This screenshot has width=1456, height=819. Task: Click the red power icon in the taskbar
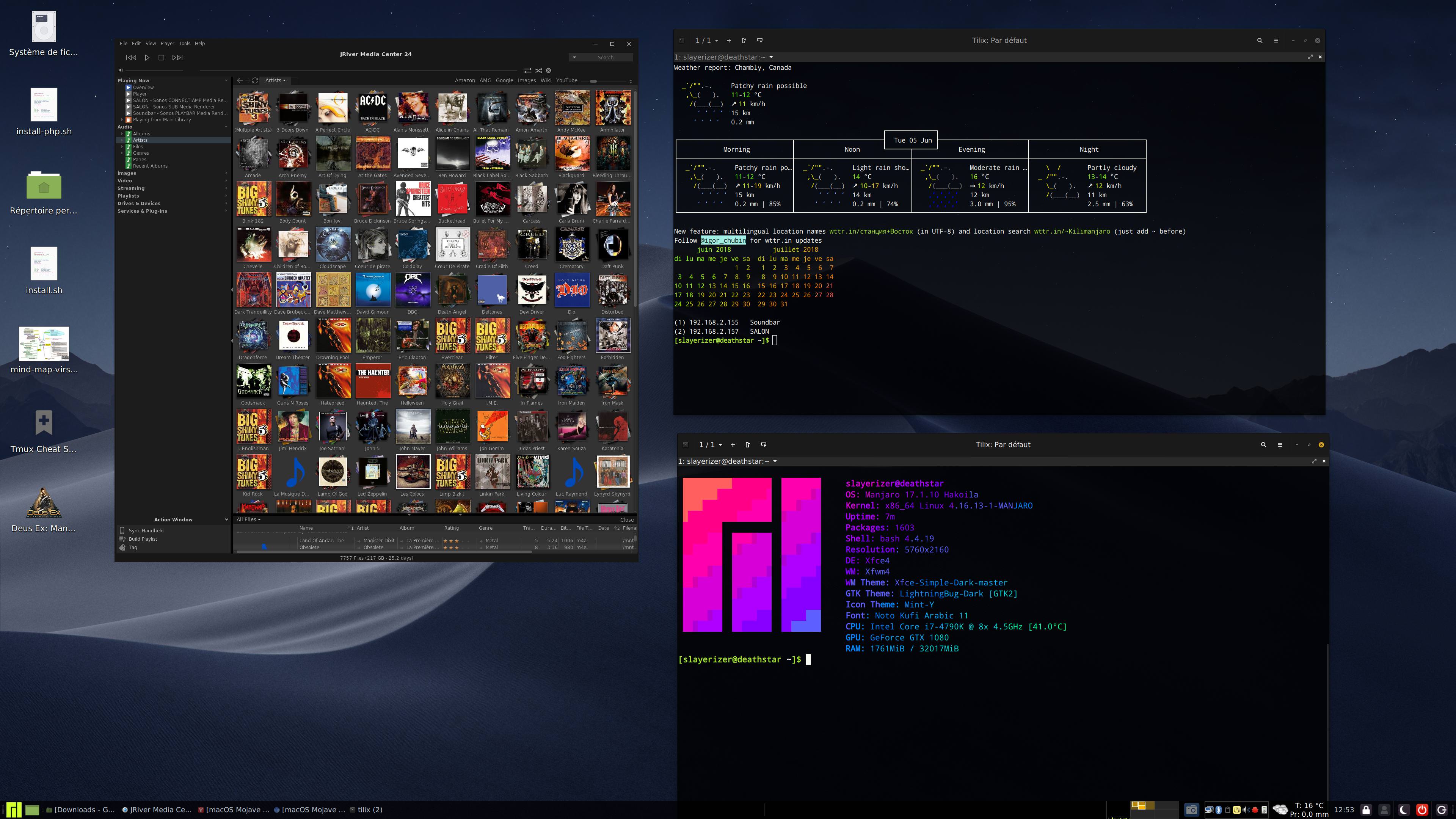(x=1423, y=810)
